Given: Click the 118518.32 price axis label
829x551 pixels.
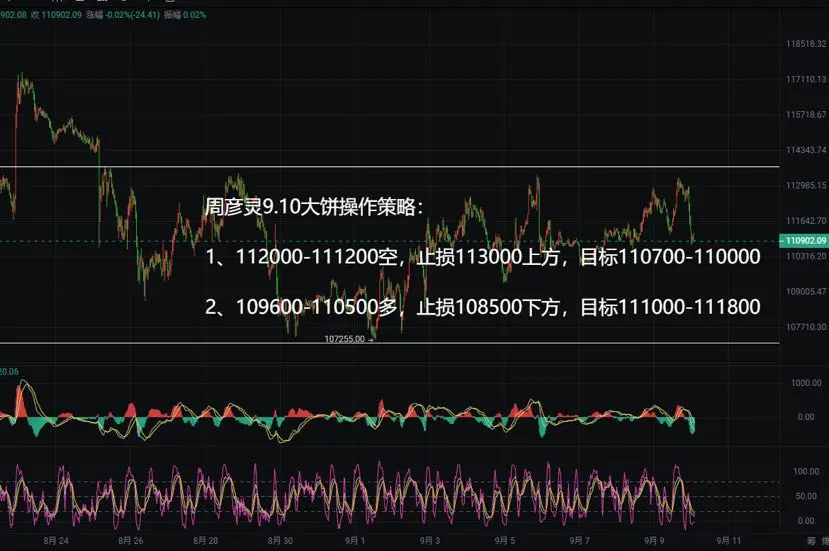Looking at the screenshot, I should 806,44.
